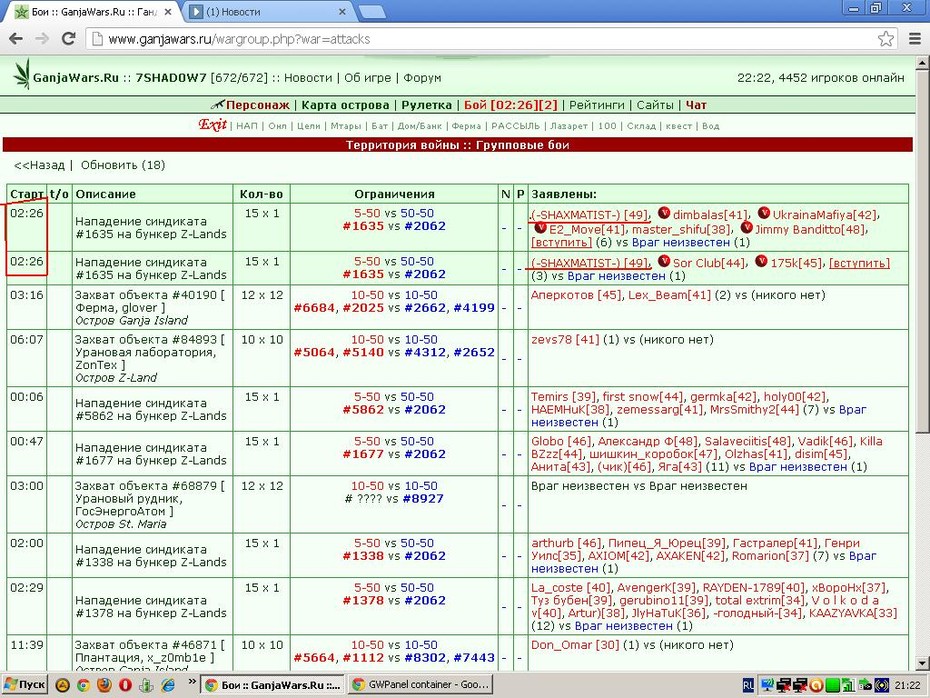Open player Аперкотов [45] profile
Screen dimensions: 930x698
[x=576, y=295]
